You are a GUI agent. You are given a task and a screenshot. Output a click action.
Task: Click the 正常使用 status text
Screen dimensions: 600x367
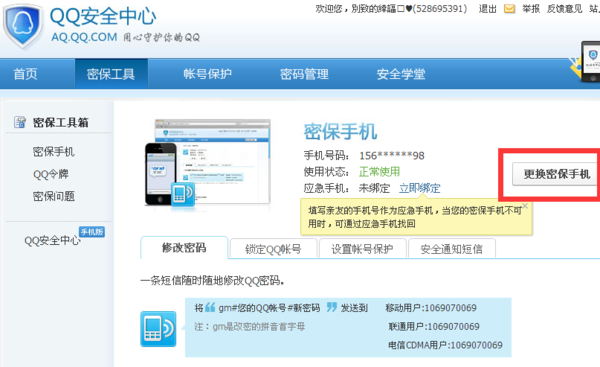pos(379,172)
